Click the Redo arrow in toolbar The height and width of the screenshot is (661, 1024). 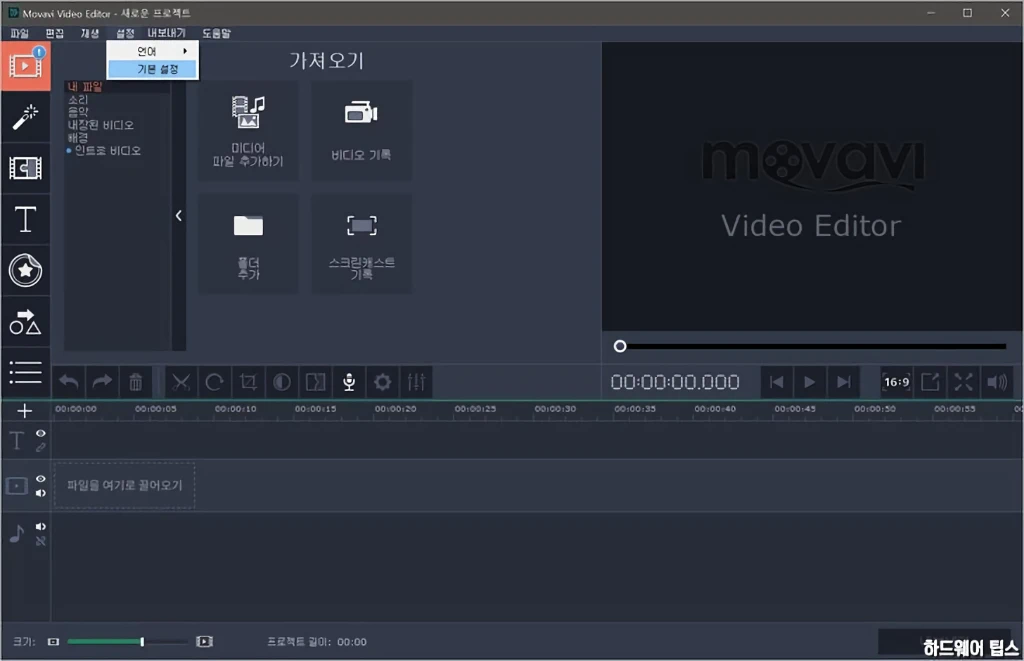pos(102,382)
